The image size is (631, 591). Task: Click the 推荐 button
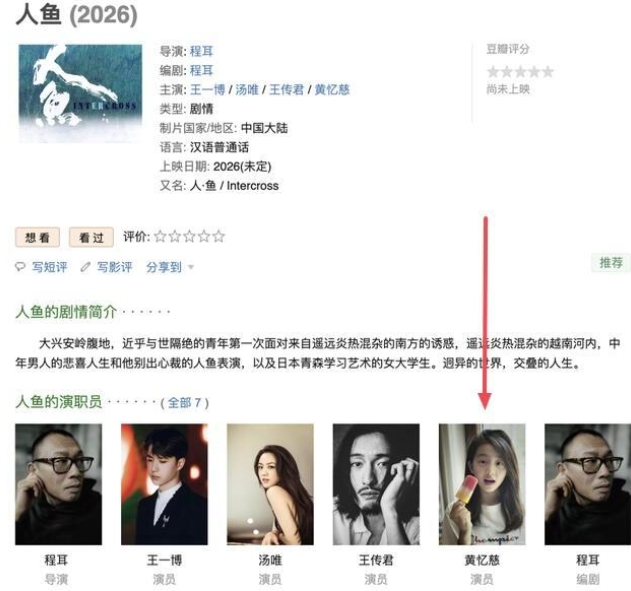[x=611, y=263]
